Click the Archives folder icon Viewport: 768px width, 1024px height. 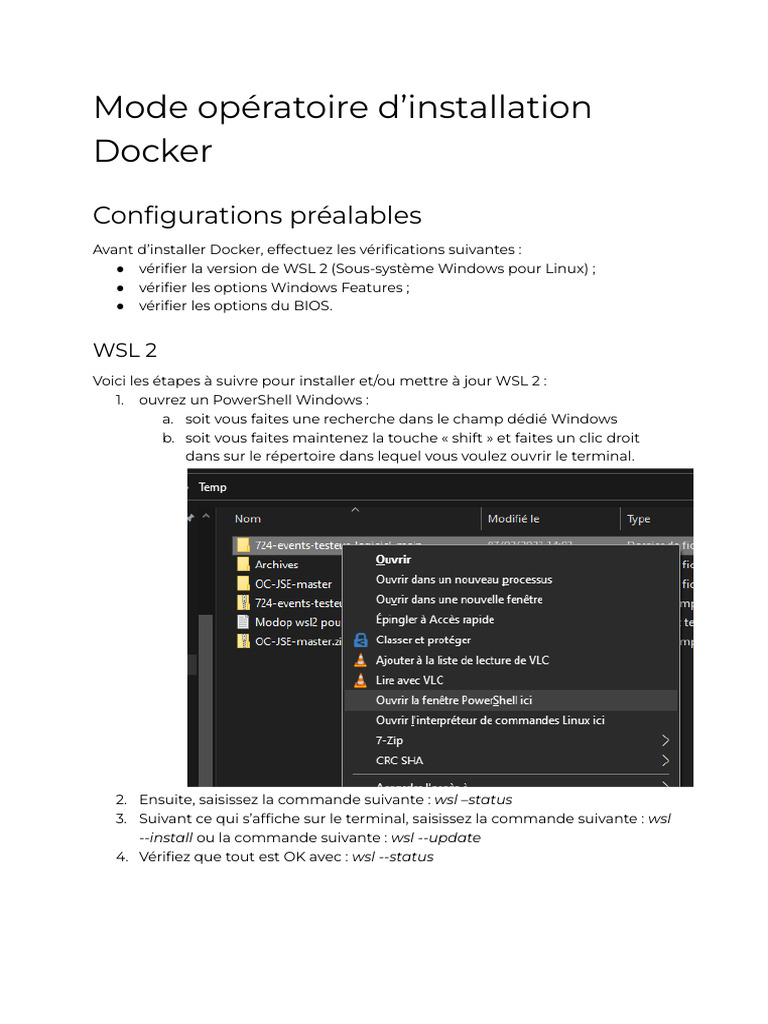243,564
